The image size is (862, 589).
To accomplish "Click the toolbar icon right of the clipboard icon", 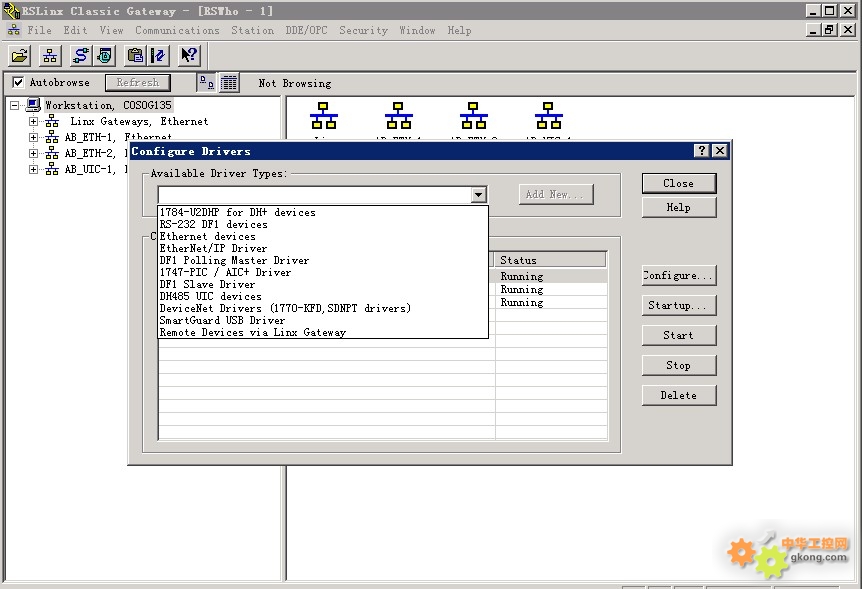I will click(158, 55).
